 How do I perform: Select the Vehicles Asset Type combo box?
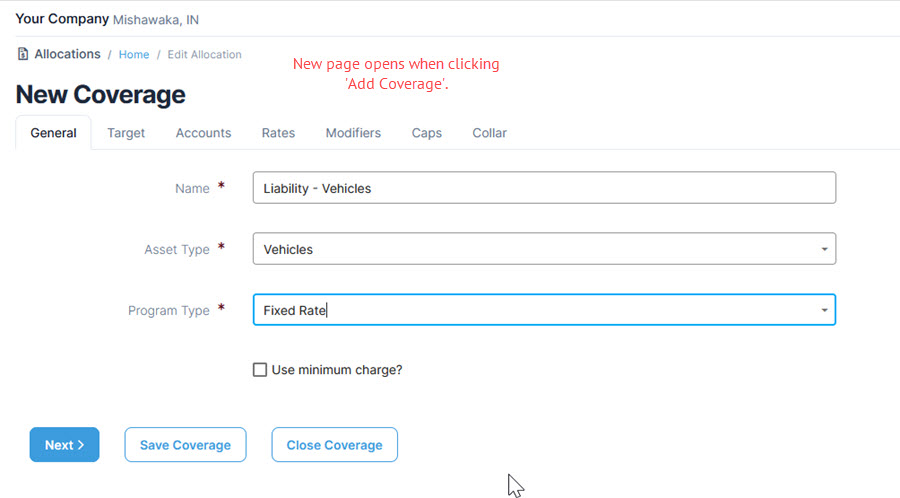[544, 249]
